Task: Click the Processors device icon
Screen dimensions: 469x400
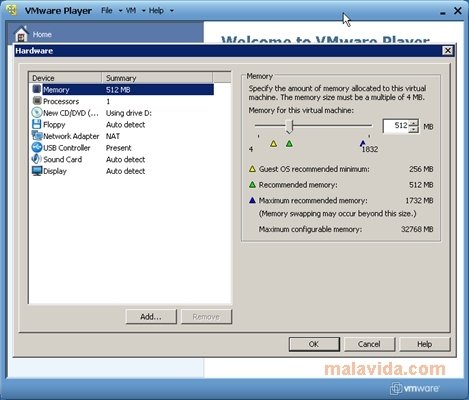Action: click(x=37, y=101)
